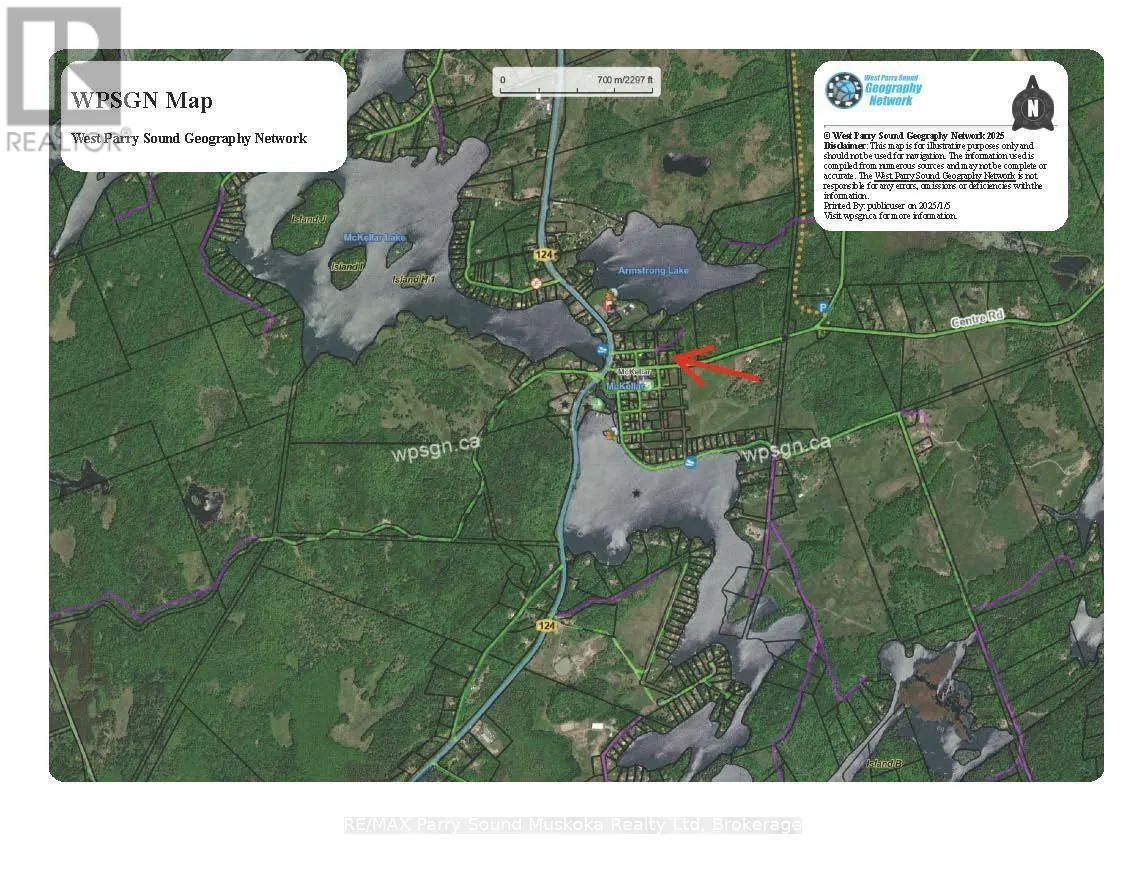
Task: Click Highway 124 shield near Armstrong Lake
Action: (543, 255)
